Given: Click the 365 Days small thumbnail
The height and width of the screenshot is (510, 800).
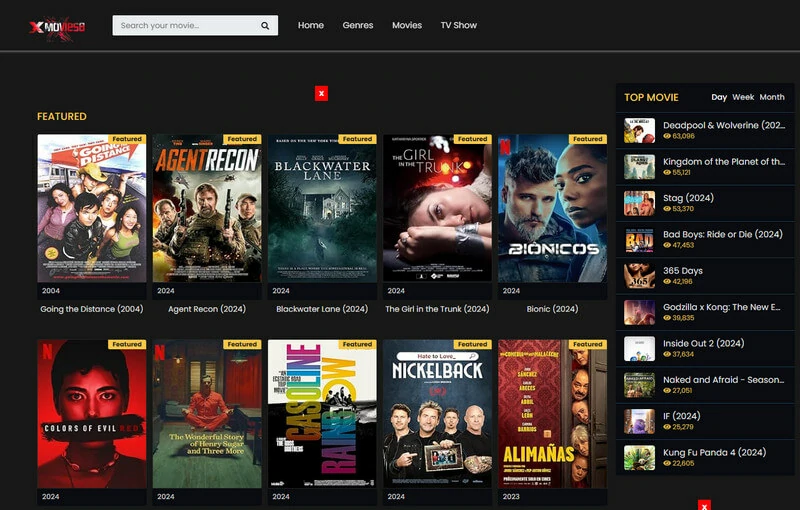Looking at the screenshot, I should tap(639, 276).
